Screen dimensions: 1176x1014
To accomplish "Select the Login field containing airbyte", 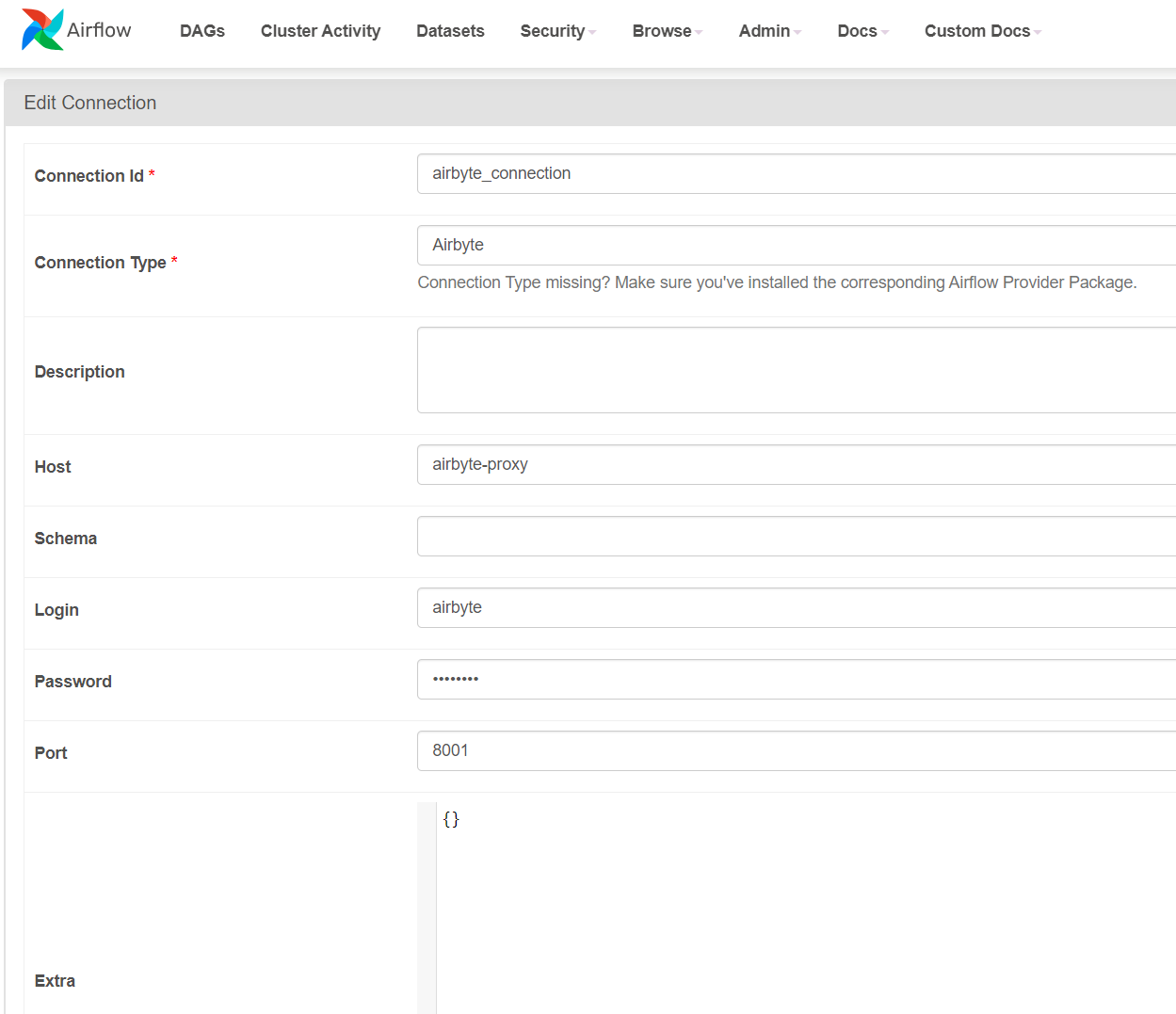I will point(797,608).
